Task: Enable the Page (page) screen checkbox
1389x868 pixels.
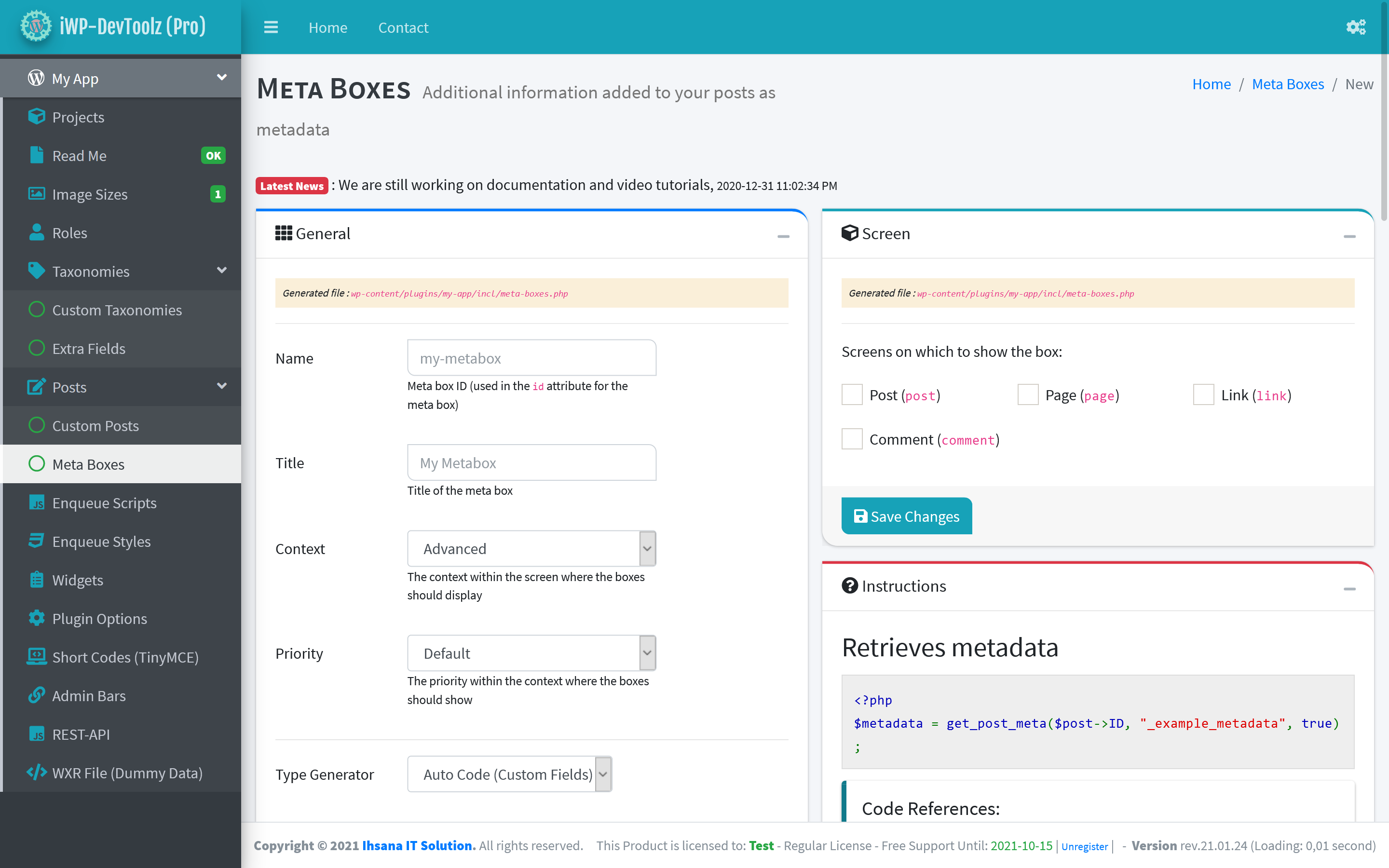Action: tap(1028, 395)
